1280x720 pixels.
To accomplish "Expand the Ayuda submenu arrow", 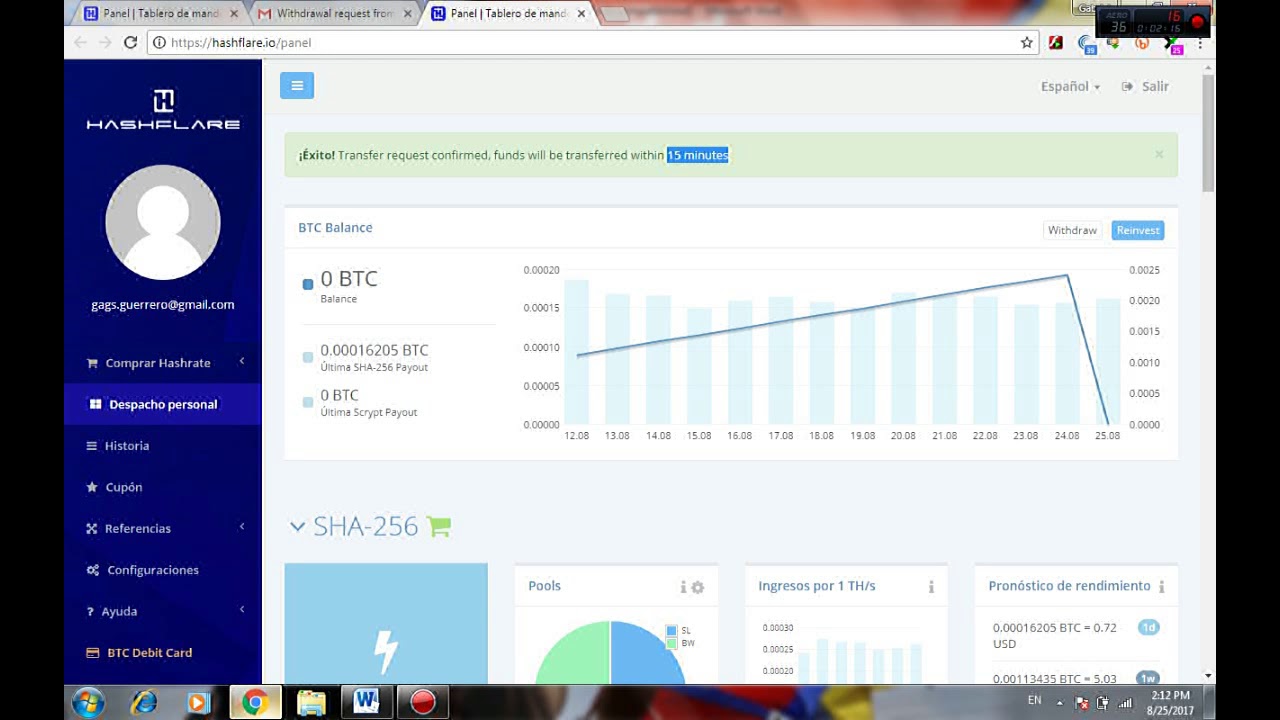I will pos(242,609).
